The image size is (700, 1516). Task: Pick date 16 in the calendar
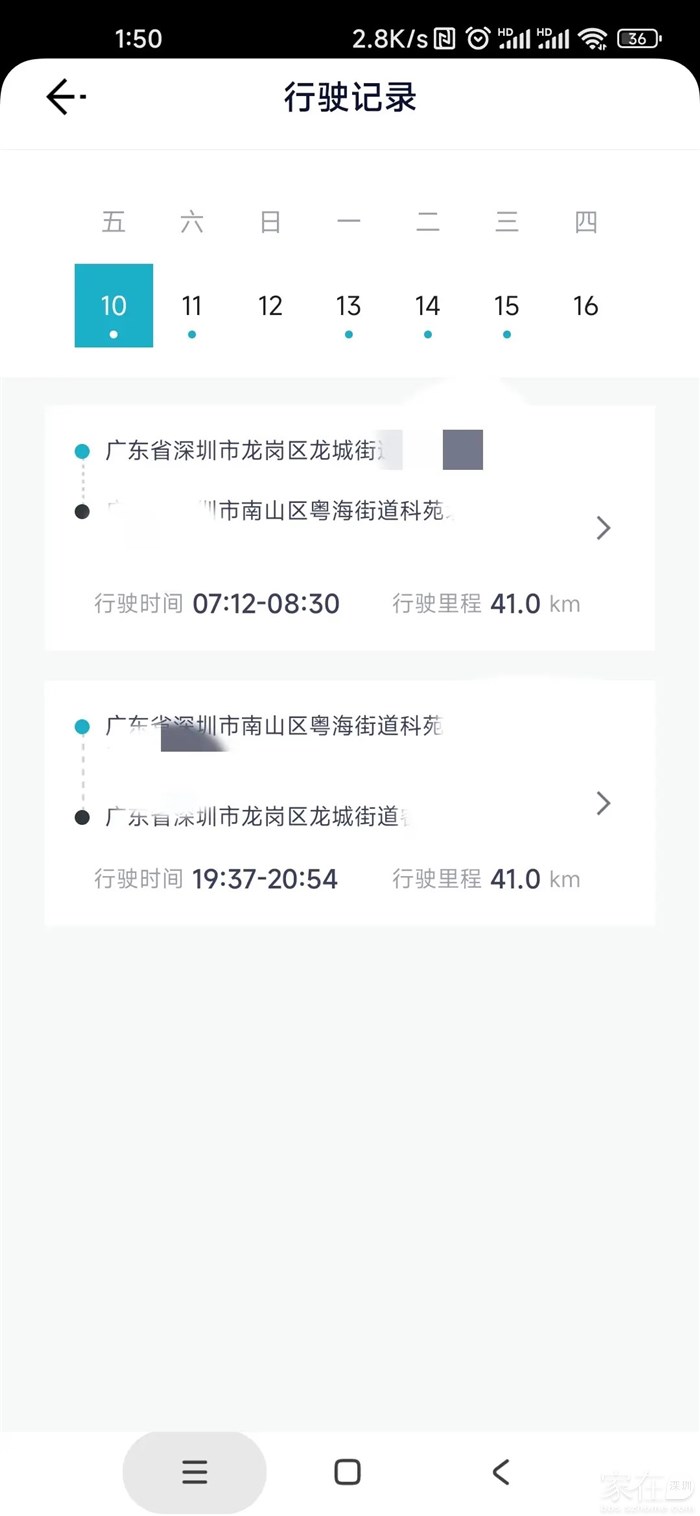585,306
